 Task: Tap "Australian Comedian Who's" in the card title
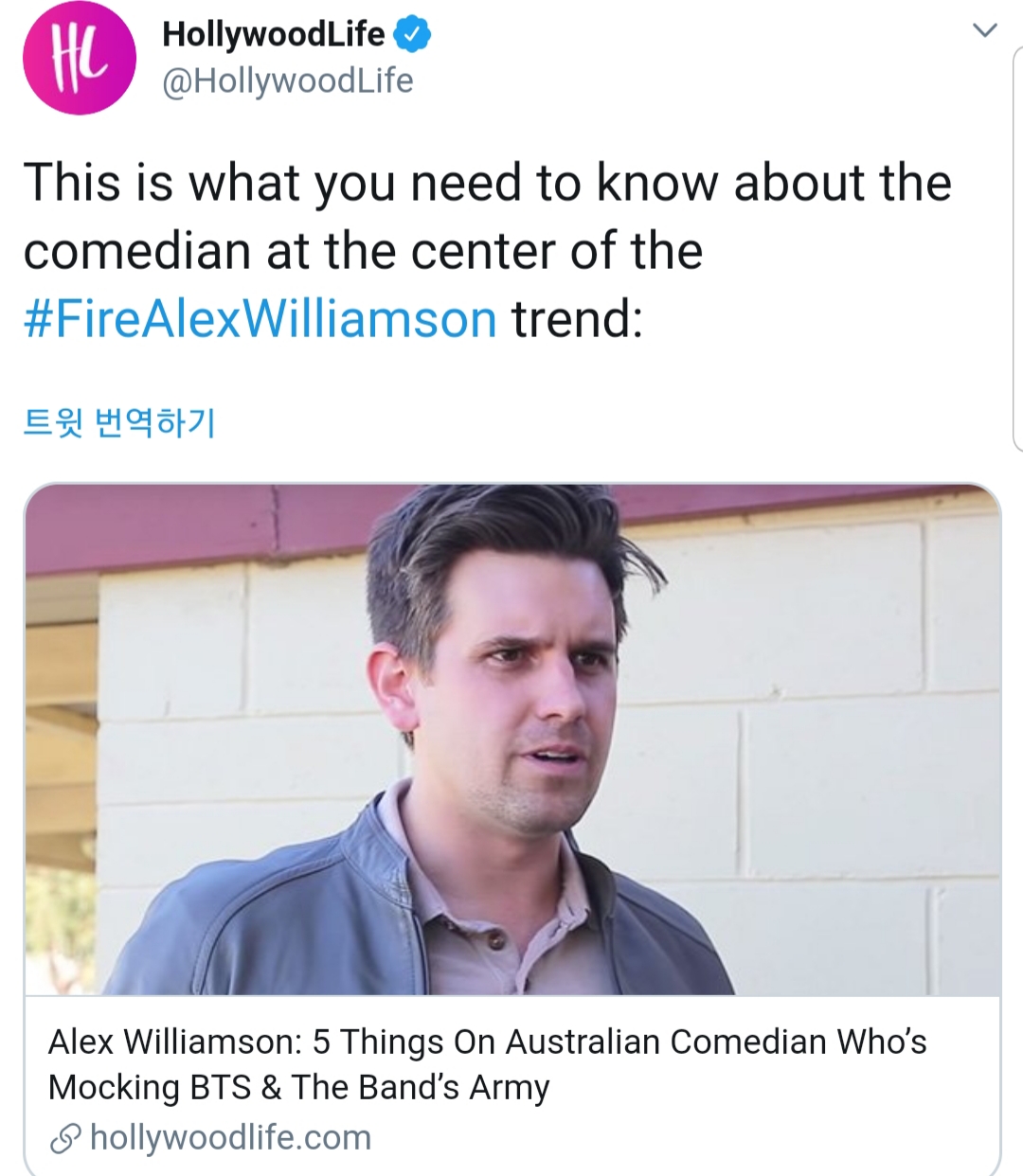click(x=716, y=1042)
